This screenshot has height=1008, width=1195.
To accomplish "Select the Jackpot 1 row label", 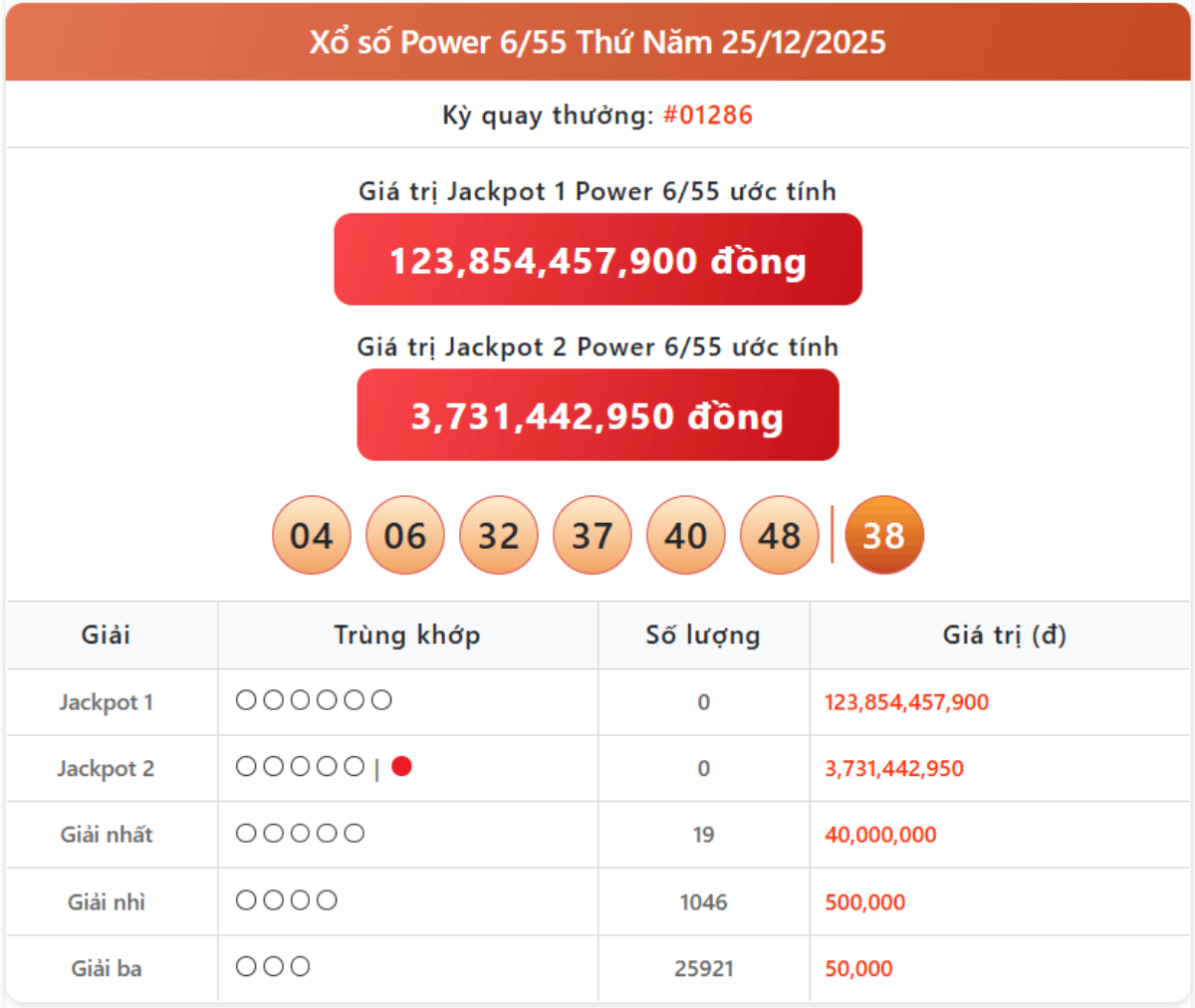I will pyautogui.click(x=106, y=702).
